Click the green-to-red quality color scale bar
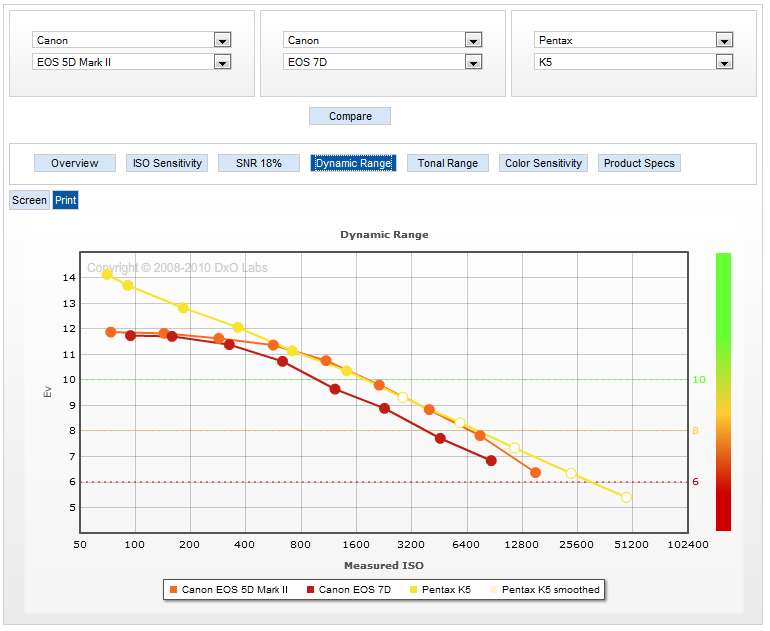Viewport: 770px width, 631px height. [x=723, y=392]
